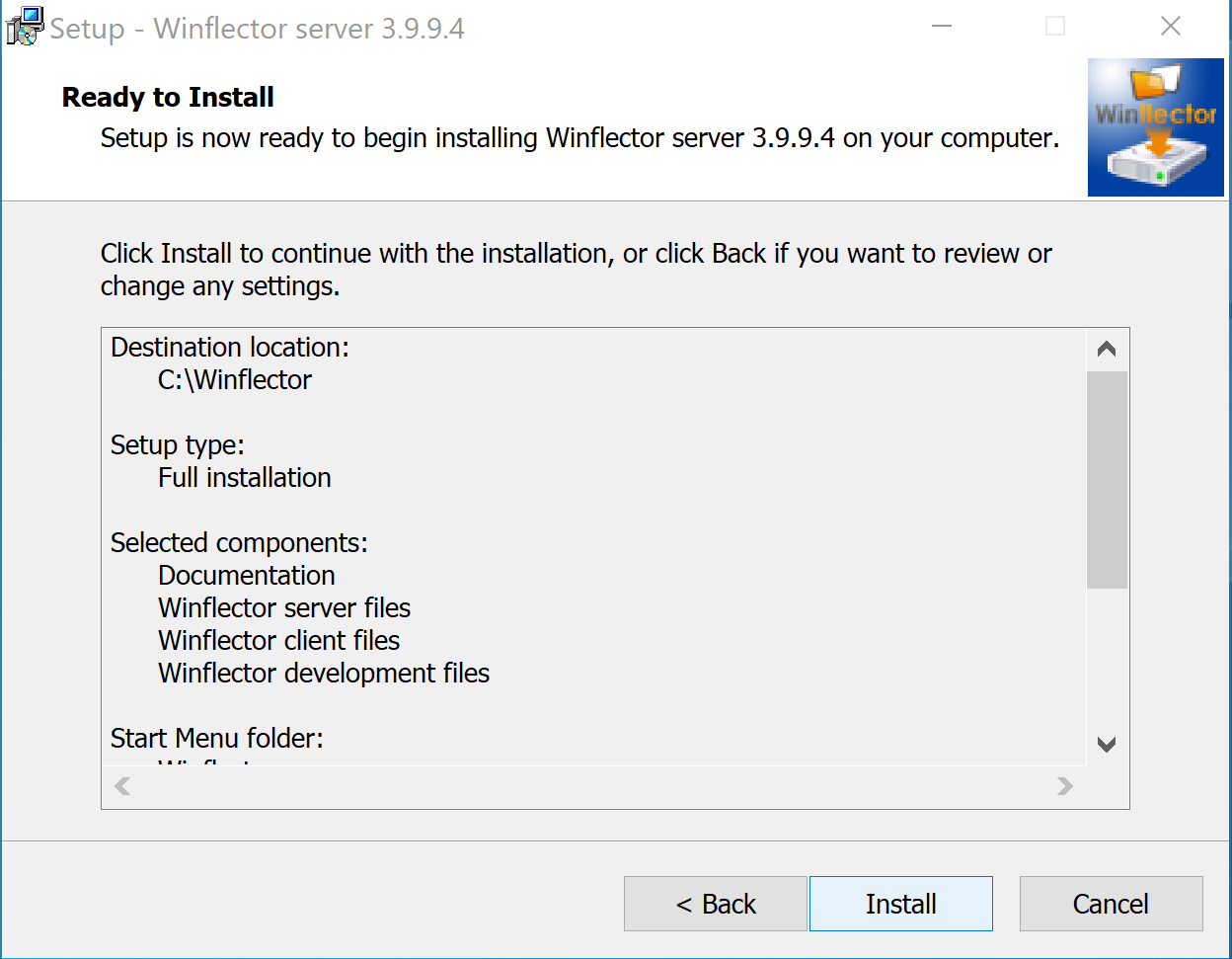Image resolution: width=1232 pixels, height=959 pixels.
Task: Minimize the setup window
Action: pyautogui.click(x=941, y=27)
